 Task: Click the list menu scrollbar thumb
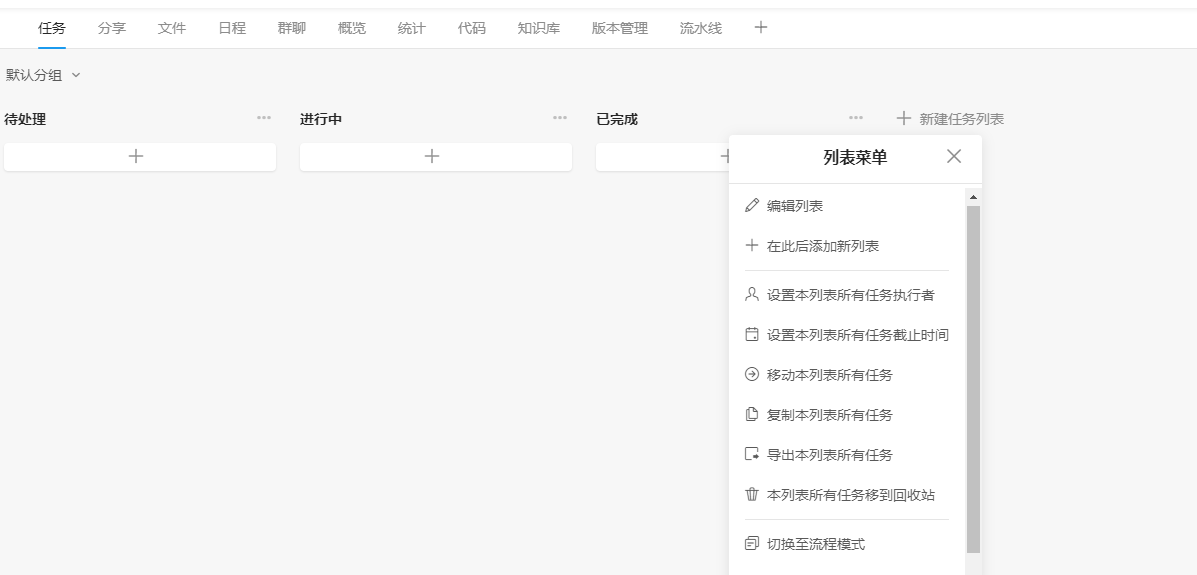coord(973,379)
